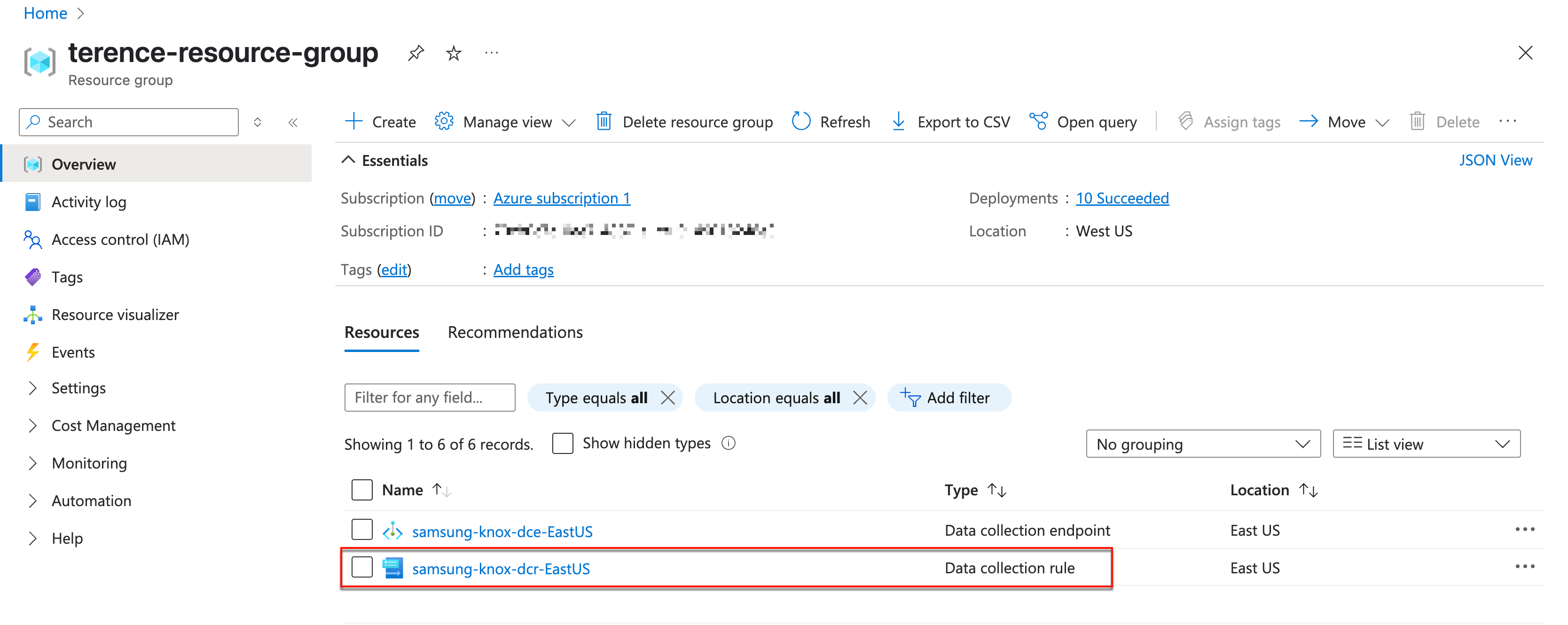Enable Show hidden types checkbox
The height and width of the screenshot is (625, 1568).
click(563, 443)
